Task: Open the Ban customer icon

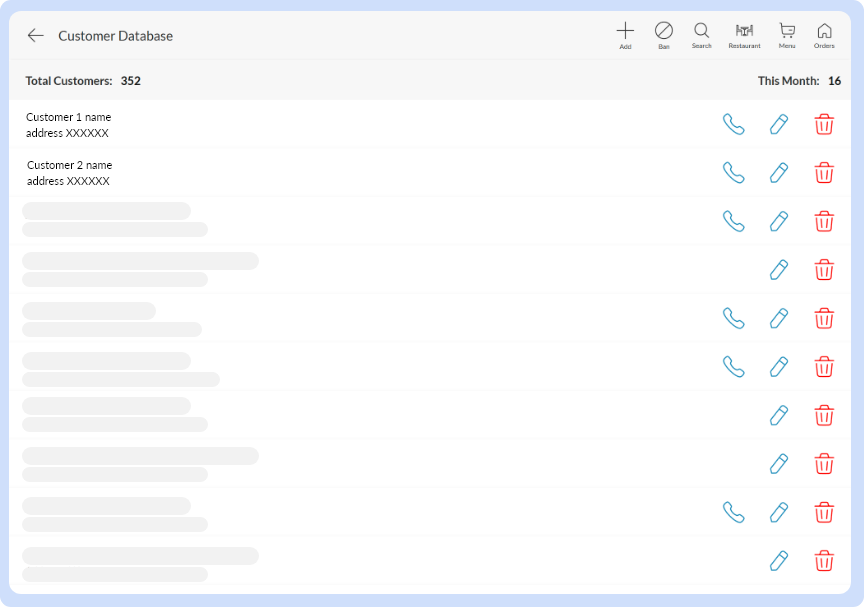Action: point(664,31)
